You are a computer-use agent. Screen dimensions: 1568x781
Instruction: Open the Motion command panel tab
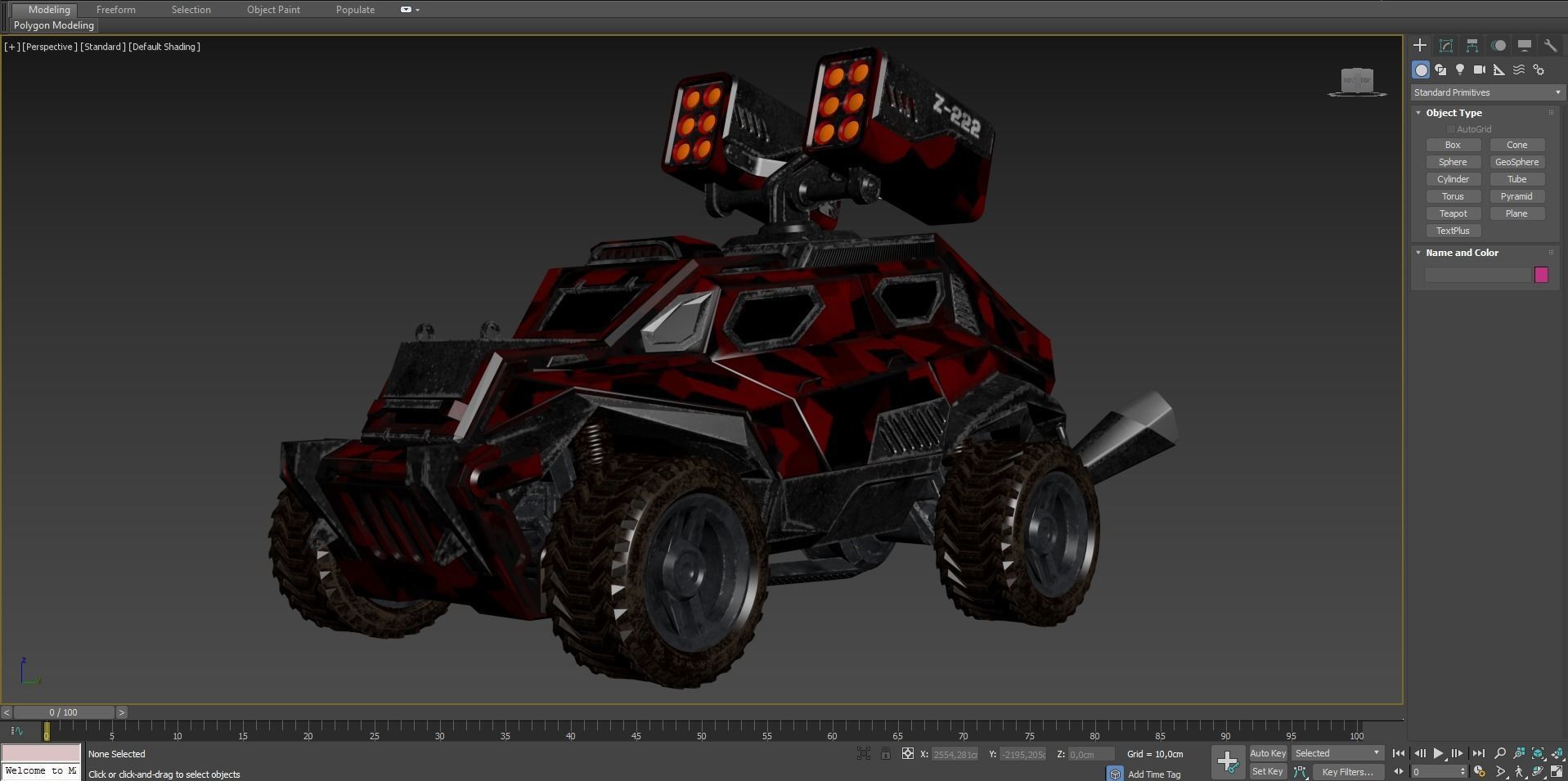tap(1498, 46)
